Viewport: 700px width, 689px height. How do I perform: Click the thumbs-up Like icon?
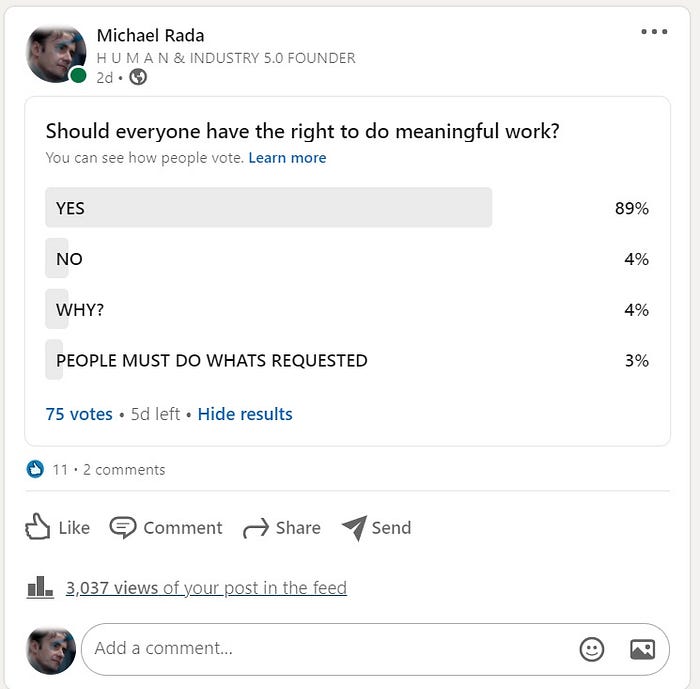(x=37, y=527)
